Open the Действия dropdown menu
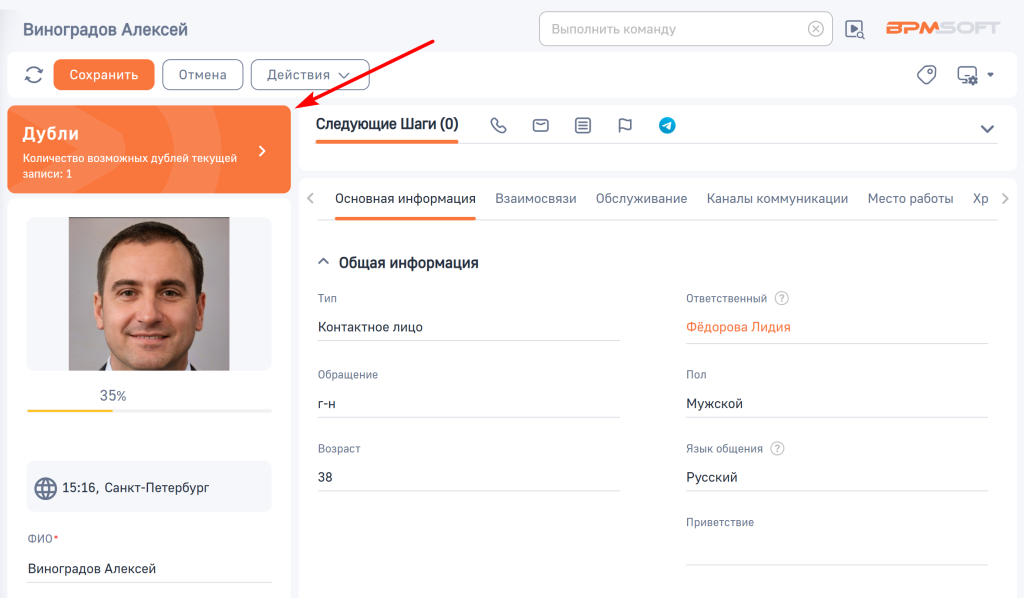 (310, 75)
